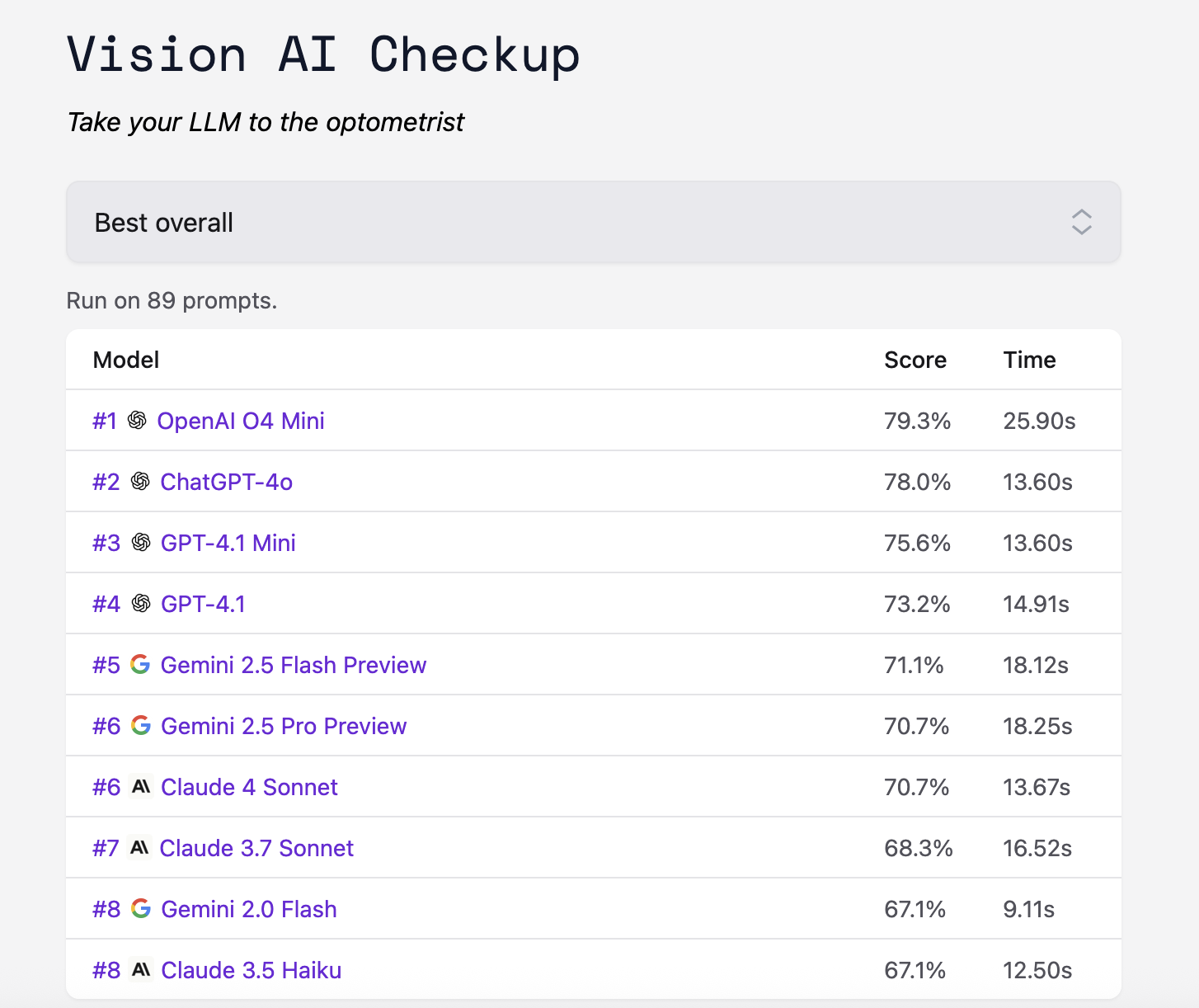The width and height of the screenshot is (1199, 1008).
Task: Open the Claude 4 Sonnet link
Action: (x=249, y=787)
